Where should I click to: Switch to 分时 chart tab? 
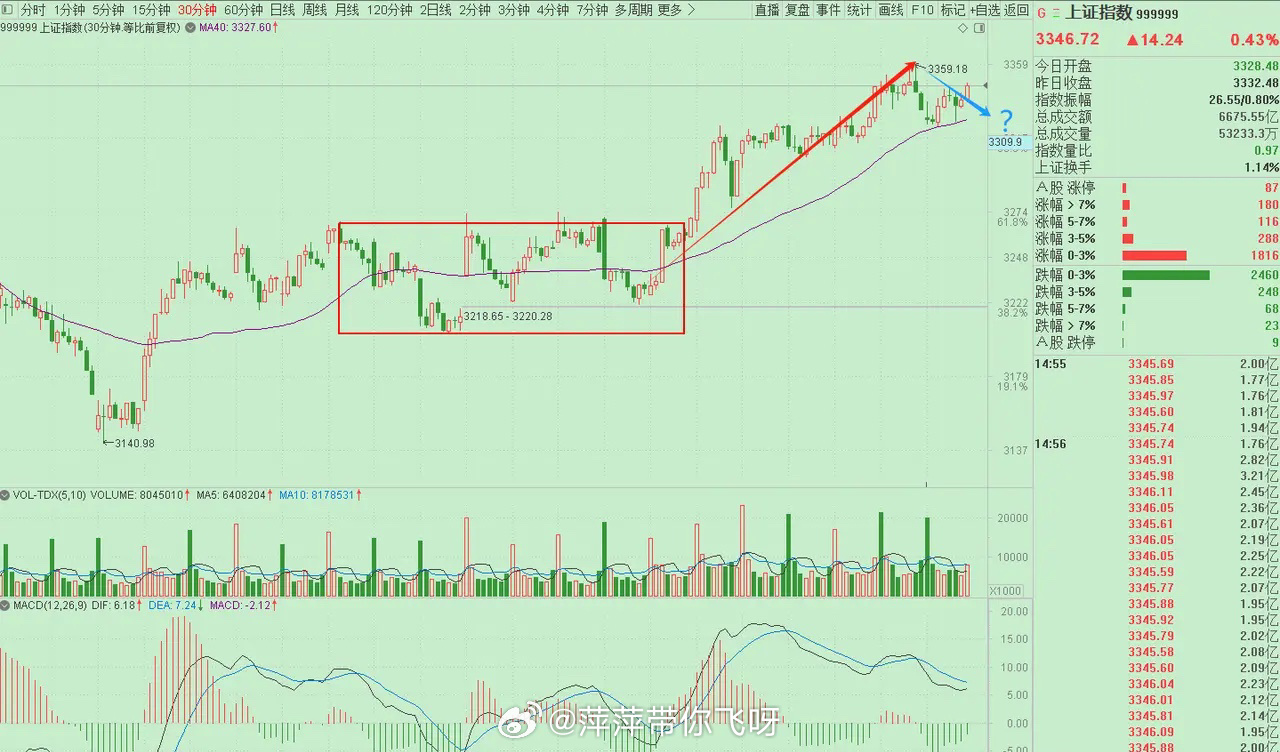coord(33,10)
